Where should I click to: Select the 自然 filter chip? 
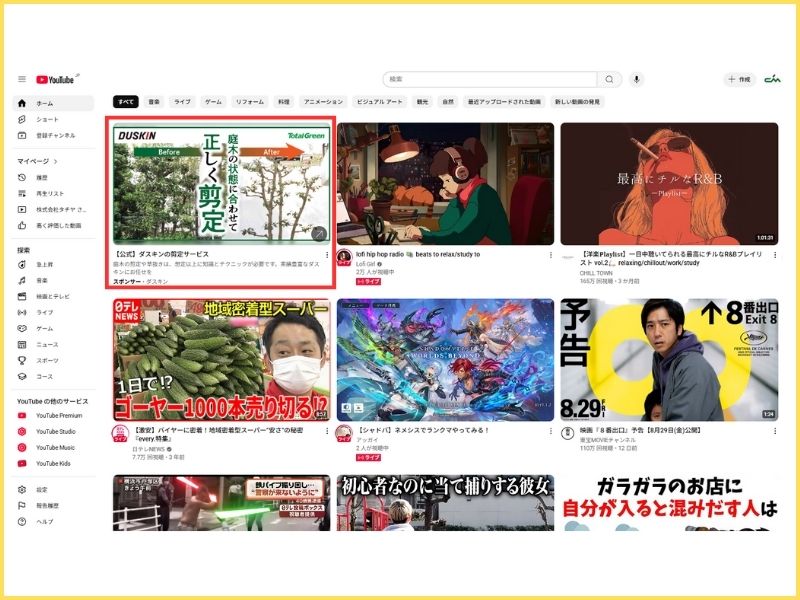coord(447,102)
